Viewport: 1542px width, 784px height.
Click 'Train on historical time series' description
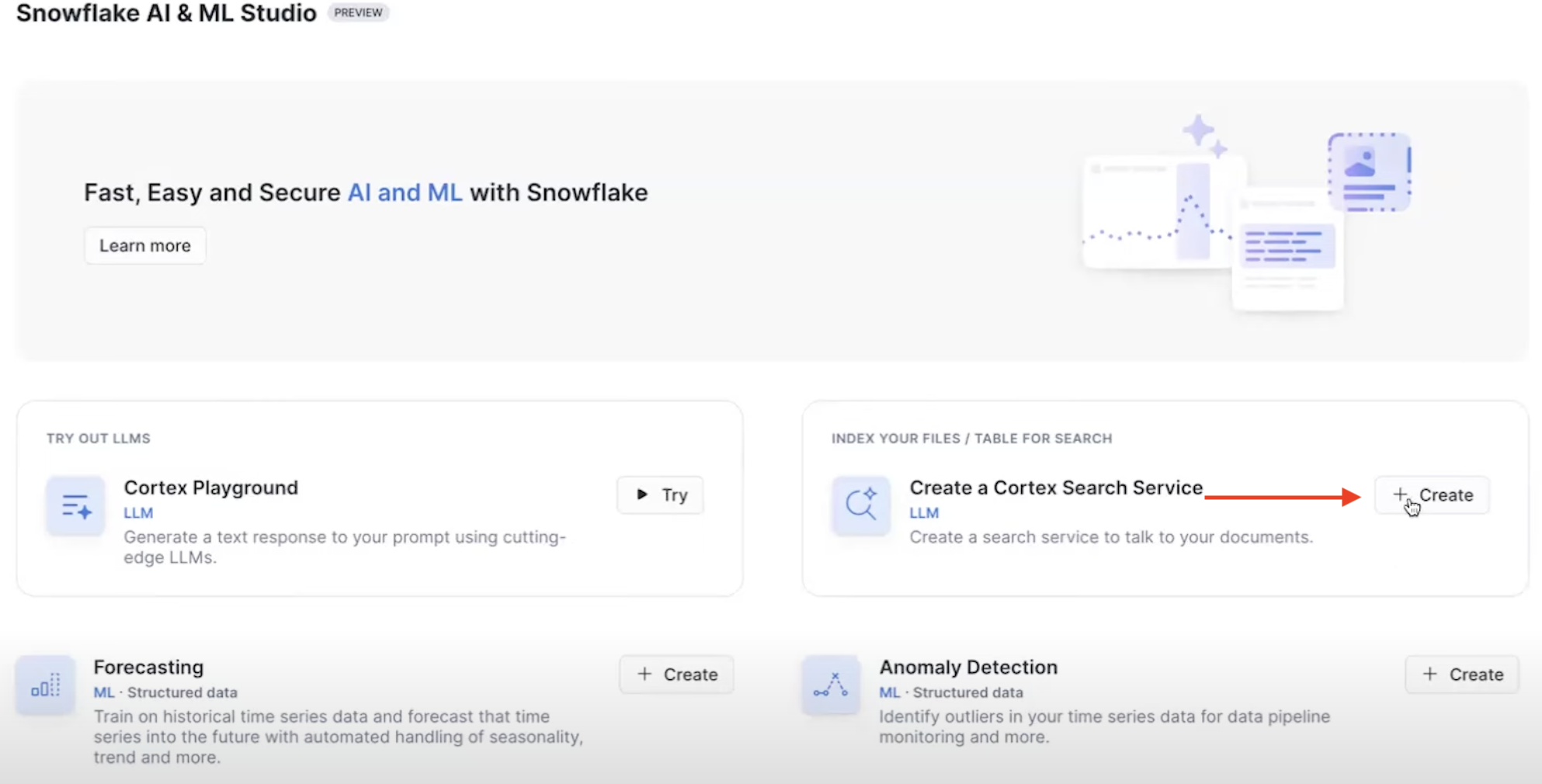click(339, 737)
